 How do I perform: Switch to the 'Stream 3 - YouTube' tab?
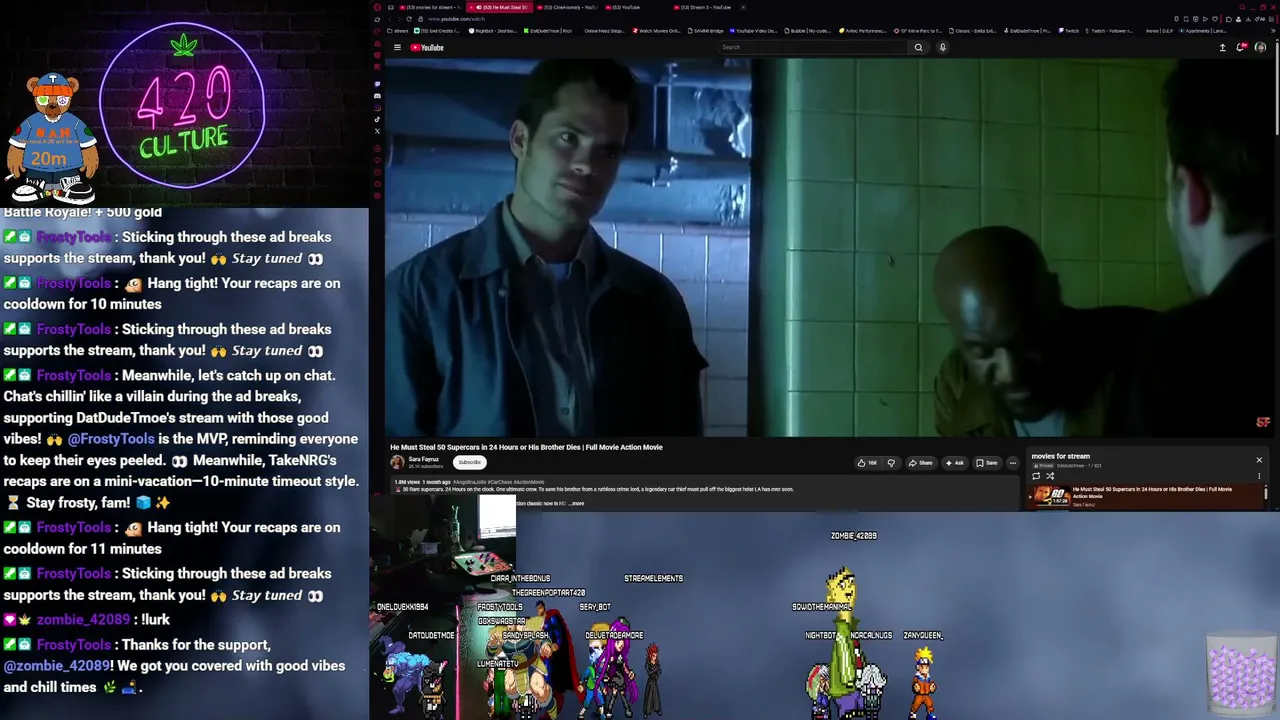[x=702, y=7]
